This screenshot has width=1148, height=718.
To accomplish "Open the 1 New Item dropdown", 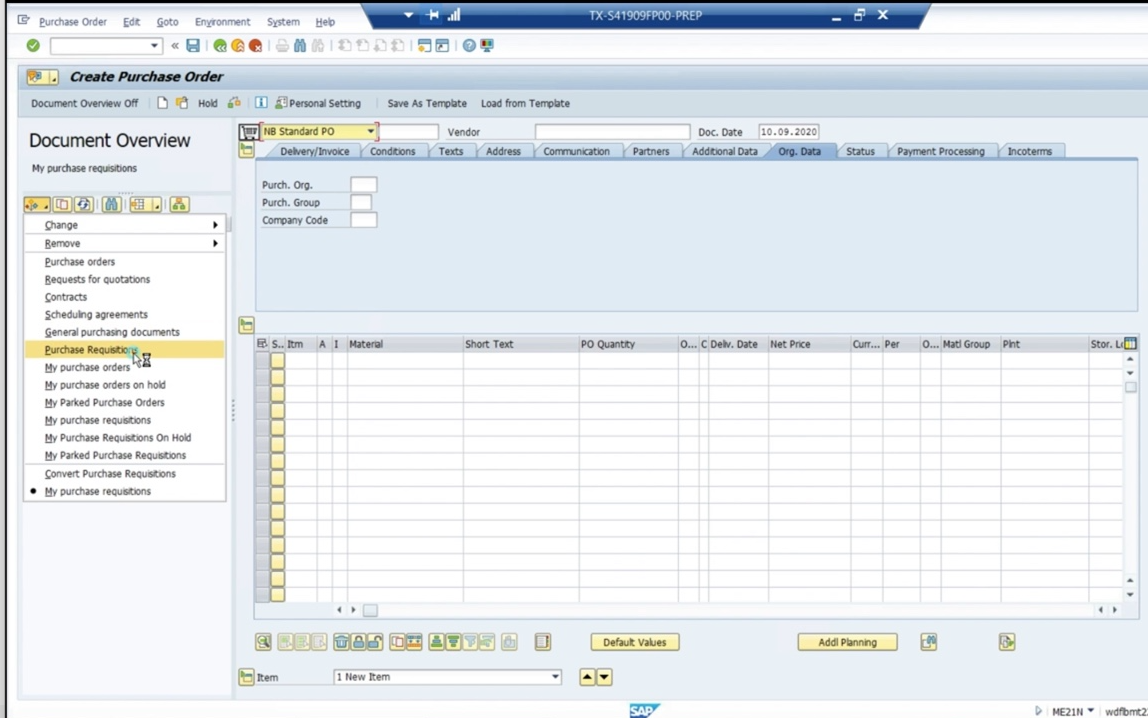I will [555, 677].
